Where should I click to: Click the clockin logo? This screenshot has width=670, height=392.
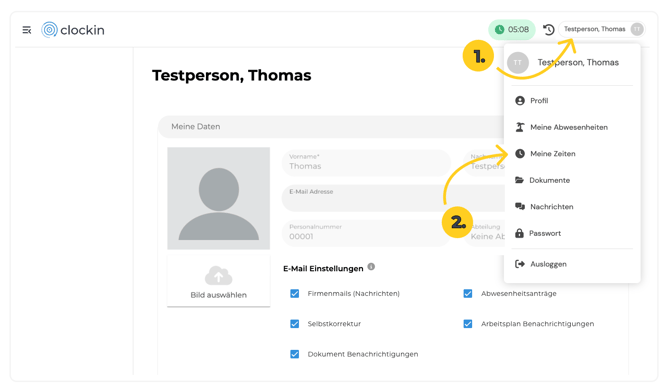pyautogui.click(x=73, y=30)
